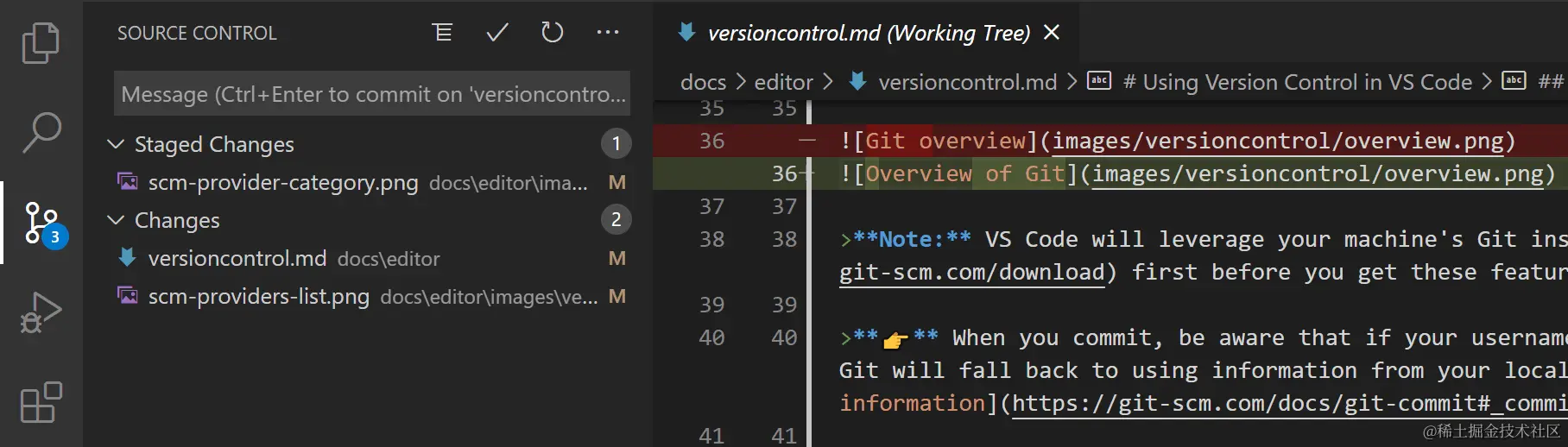Click the image file icon of scm-providers-list.png

coord(128,296)
